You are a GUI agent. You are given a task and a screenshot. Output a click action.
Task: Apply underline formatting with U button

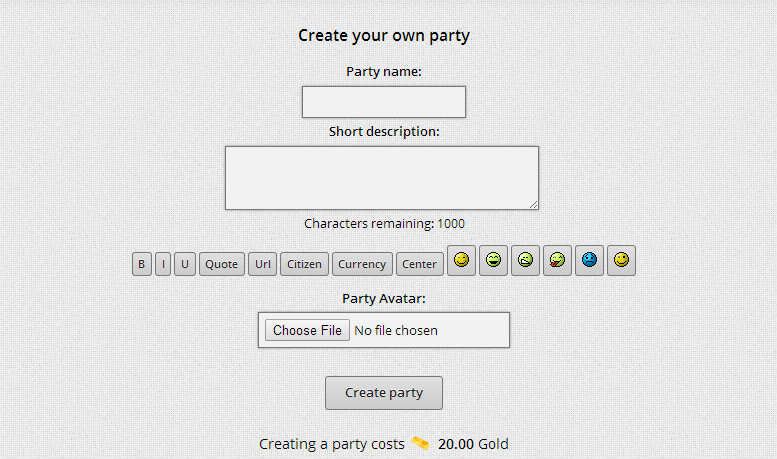point(185,264)
